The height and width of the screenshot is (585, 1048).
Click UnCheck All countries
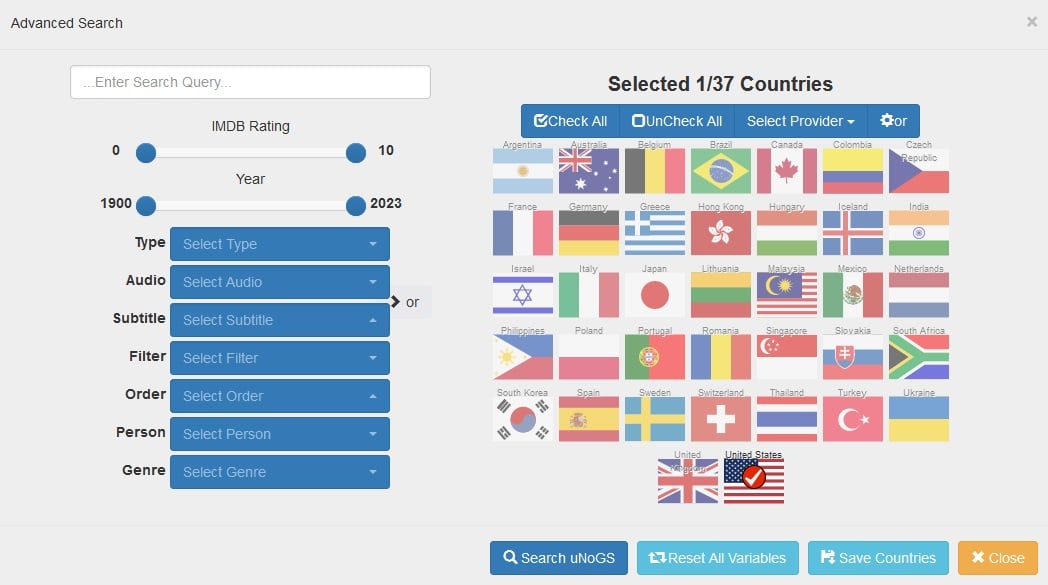point(677,121)
